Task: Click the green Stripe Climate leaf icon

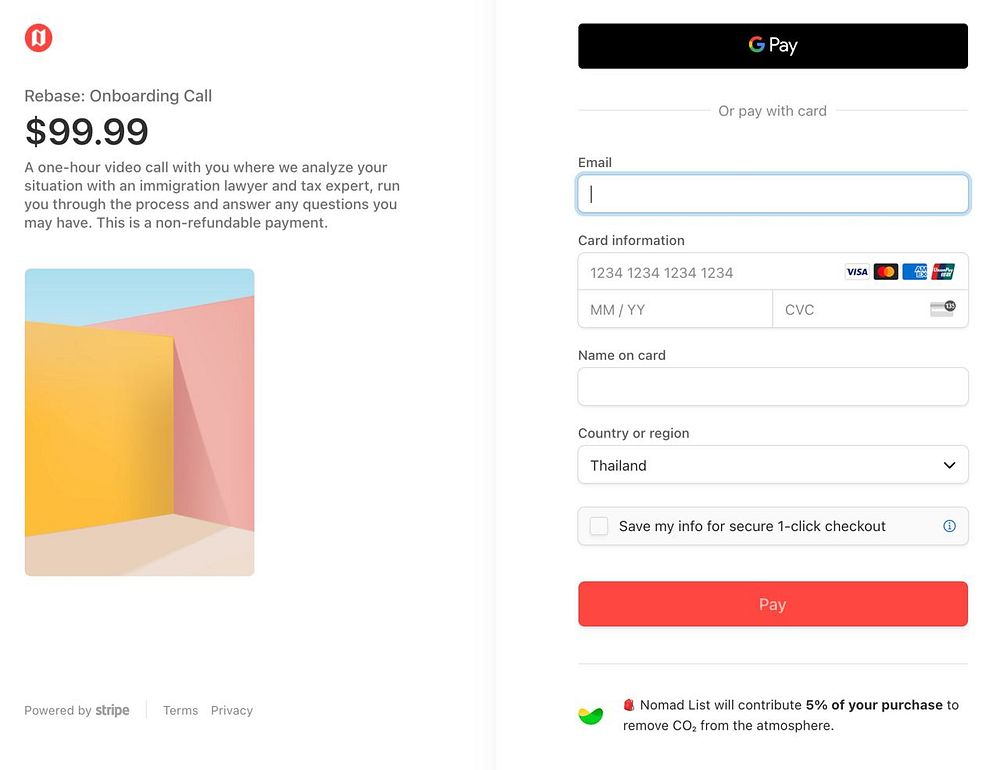Action: coord(591,715)
